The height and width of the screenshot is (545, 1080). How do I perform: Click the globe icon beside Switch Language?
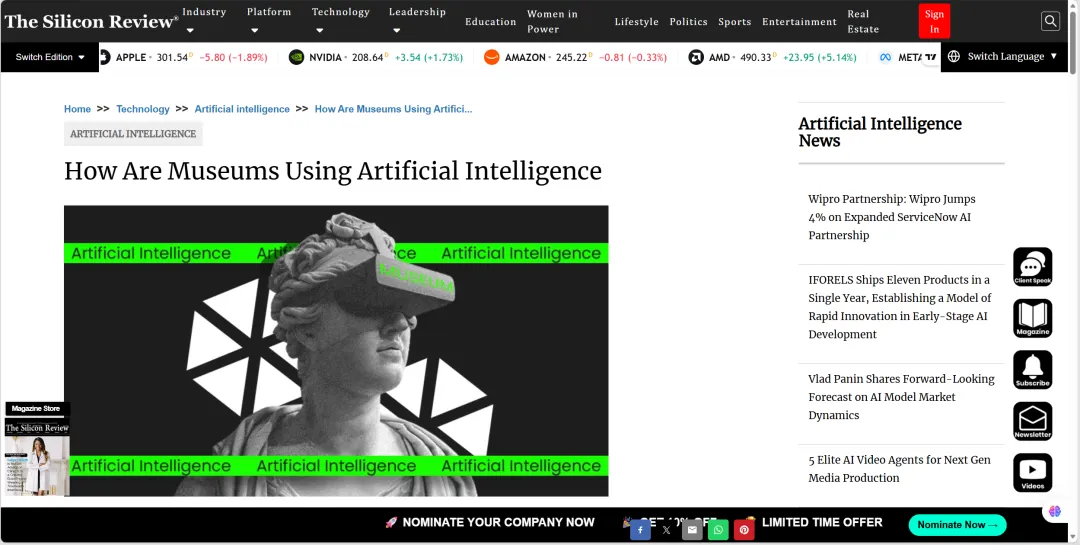(x=954, y=56)
